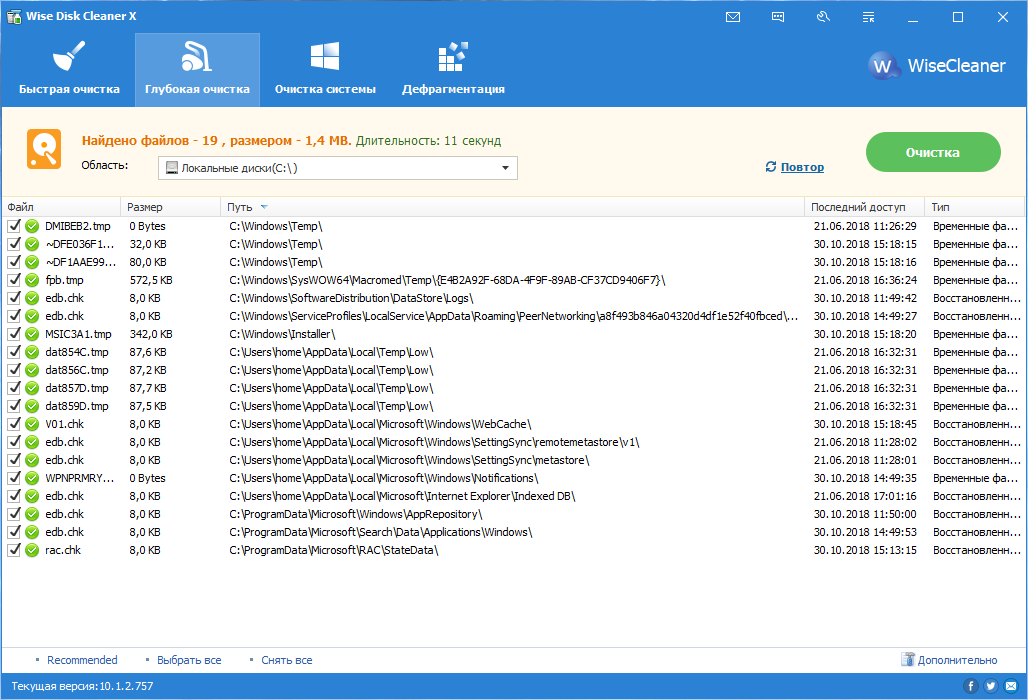Toggle checkbox for rac.chk file
Viewport: 1028px width, 700px height.
click(x=14, y=550)
